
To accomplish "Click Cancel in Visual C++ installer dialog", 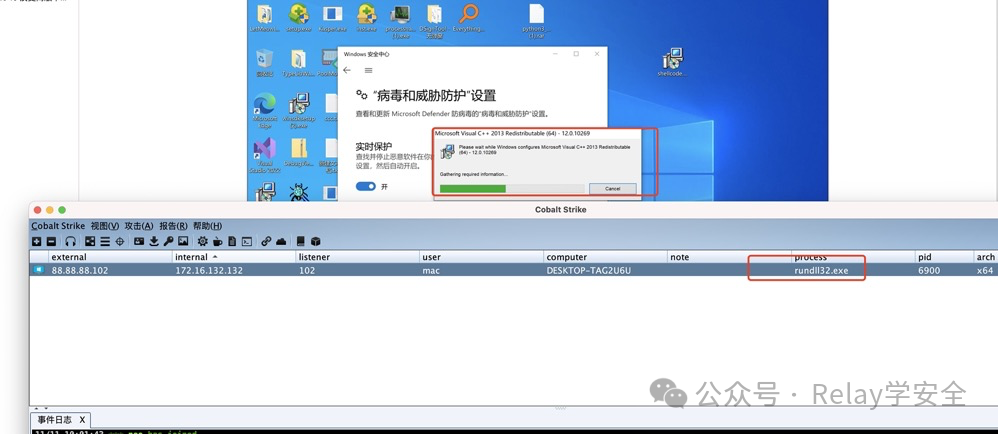I will pos(612,188).
